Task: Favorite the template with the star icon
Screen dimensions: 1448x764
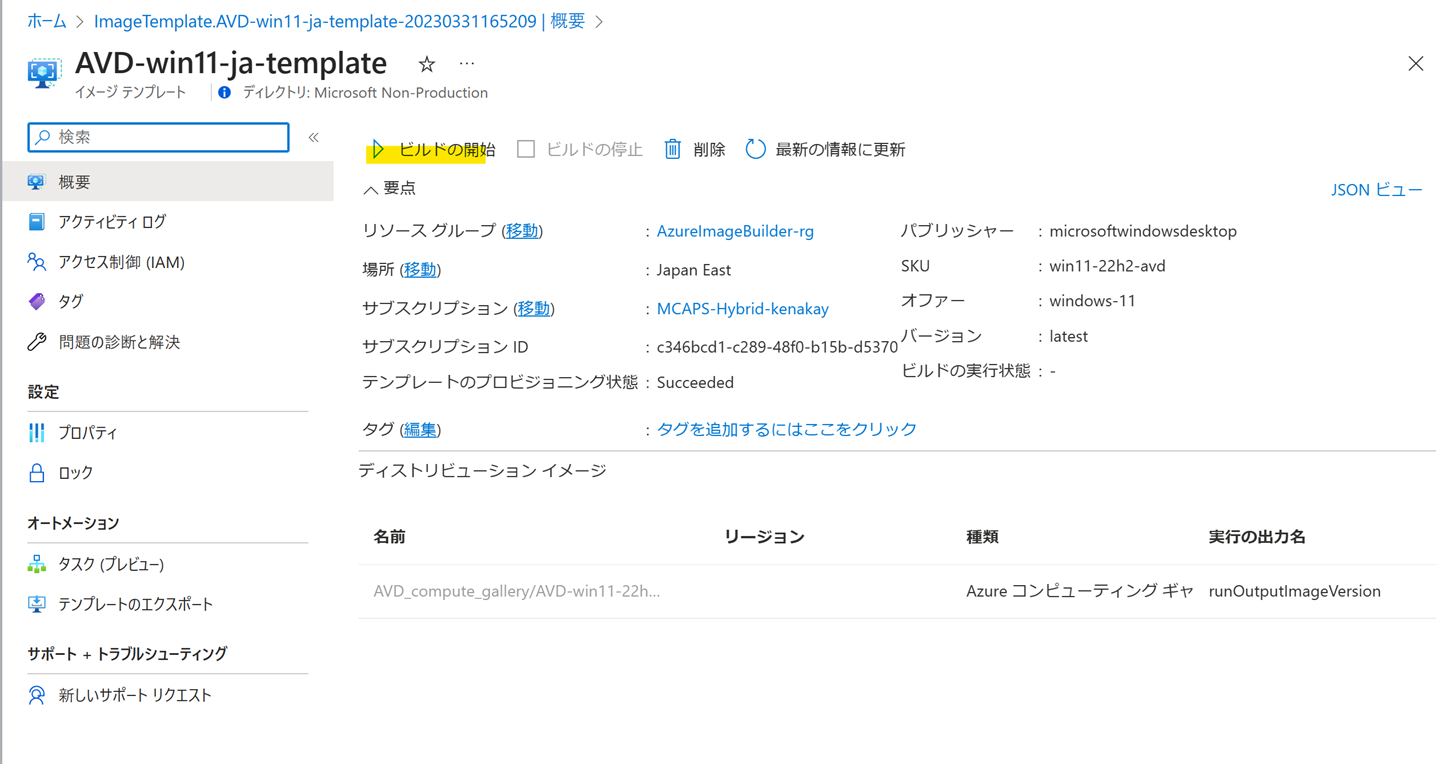Action: click(427, 64)
